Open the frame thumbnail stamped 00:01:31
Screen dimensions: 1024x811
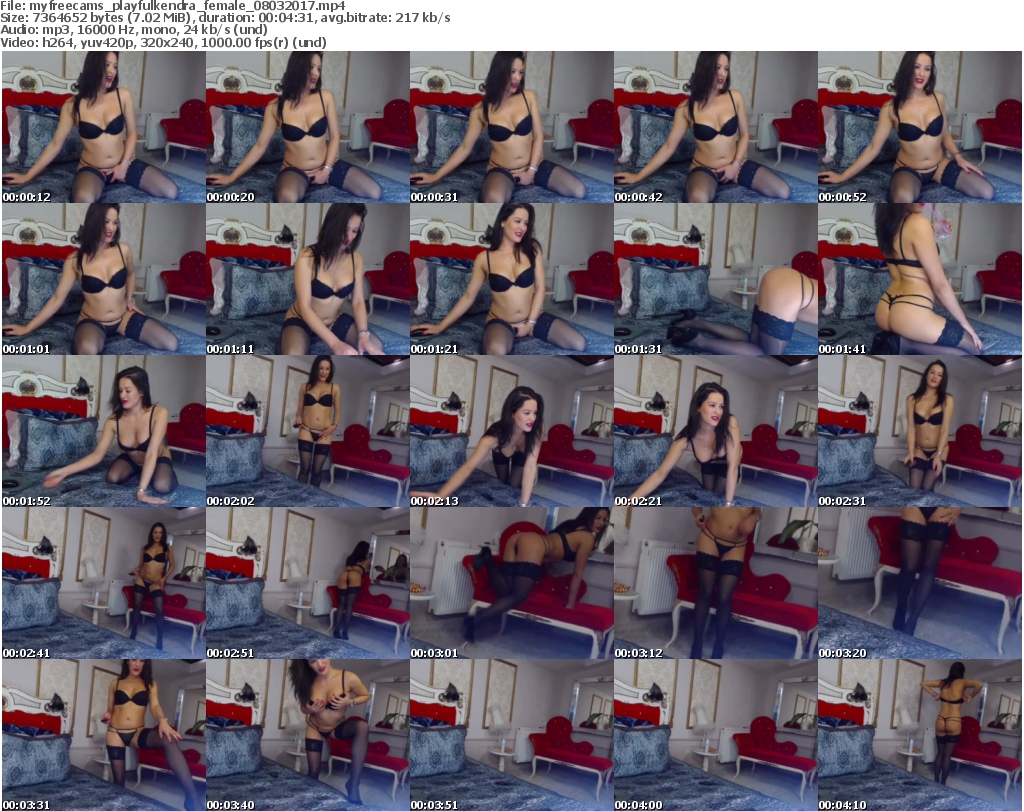pos(716,279)
